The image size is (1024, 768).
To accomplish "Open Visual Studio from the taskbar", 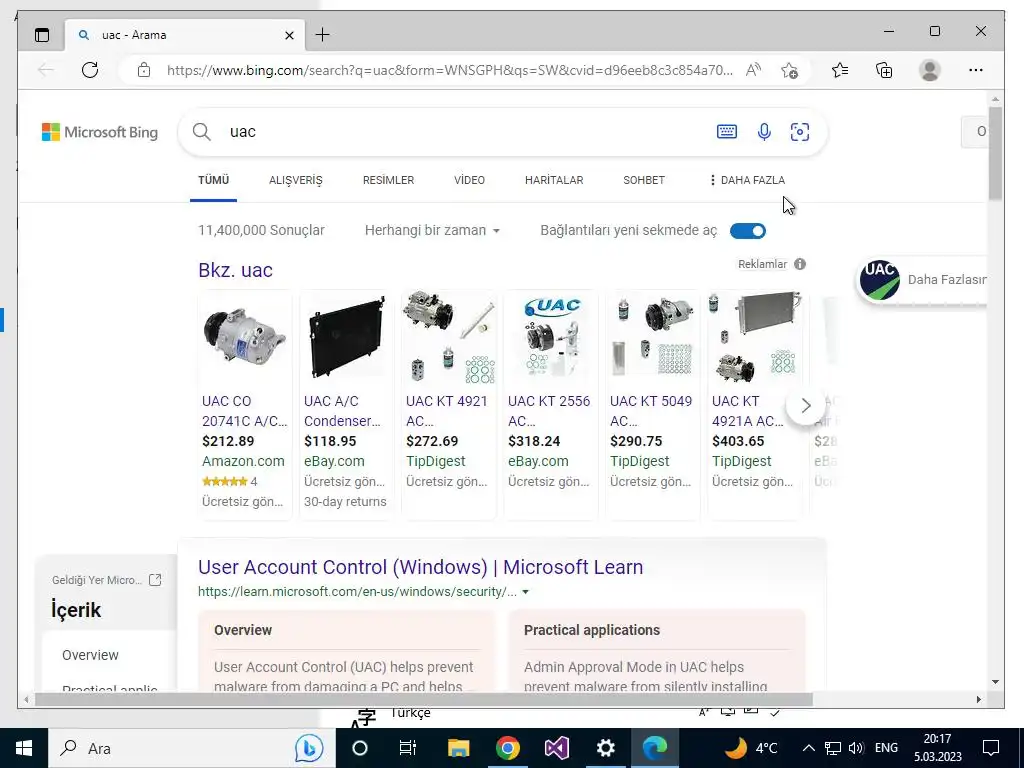I will coord(557,748).
